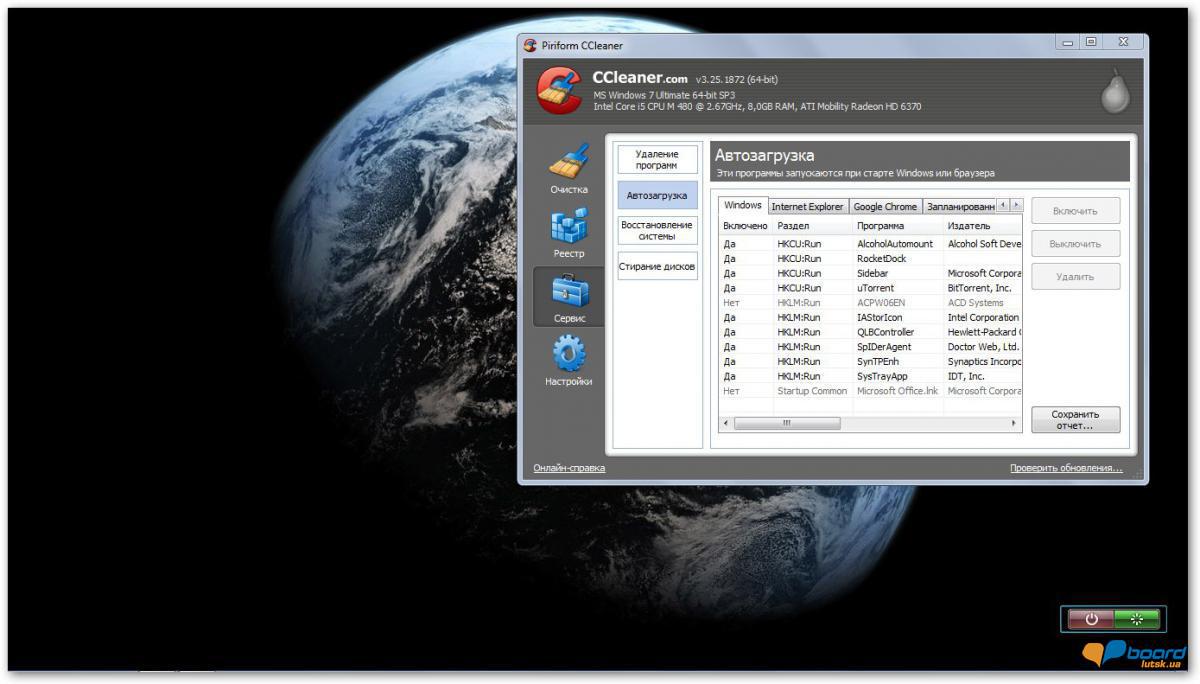The image size is (1200, 684).
Task: Click right arrow of horizontal scrollbar
Action: pyautogui.click(x=1015, y=423)
